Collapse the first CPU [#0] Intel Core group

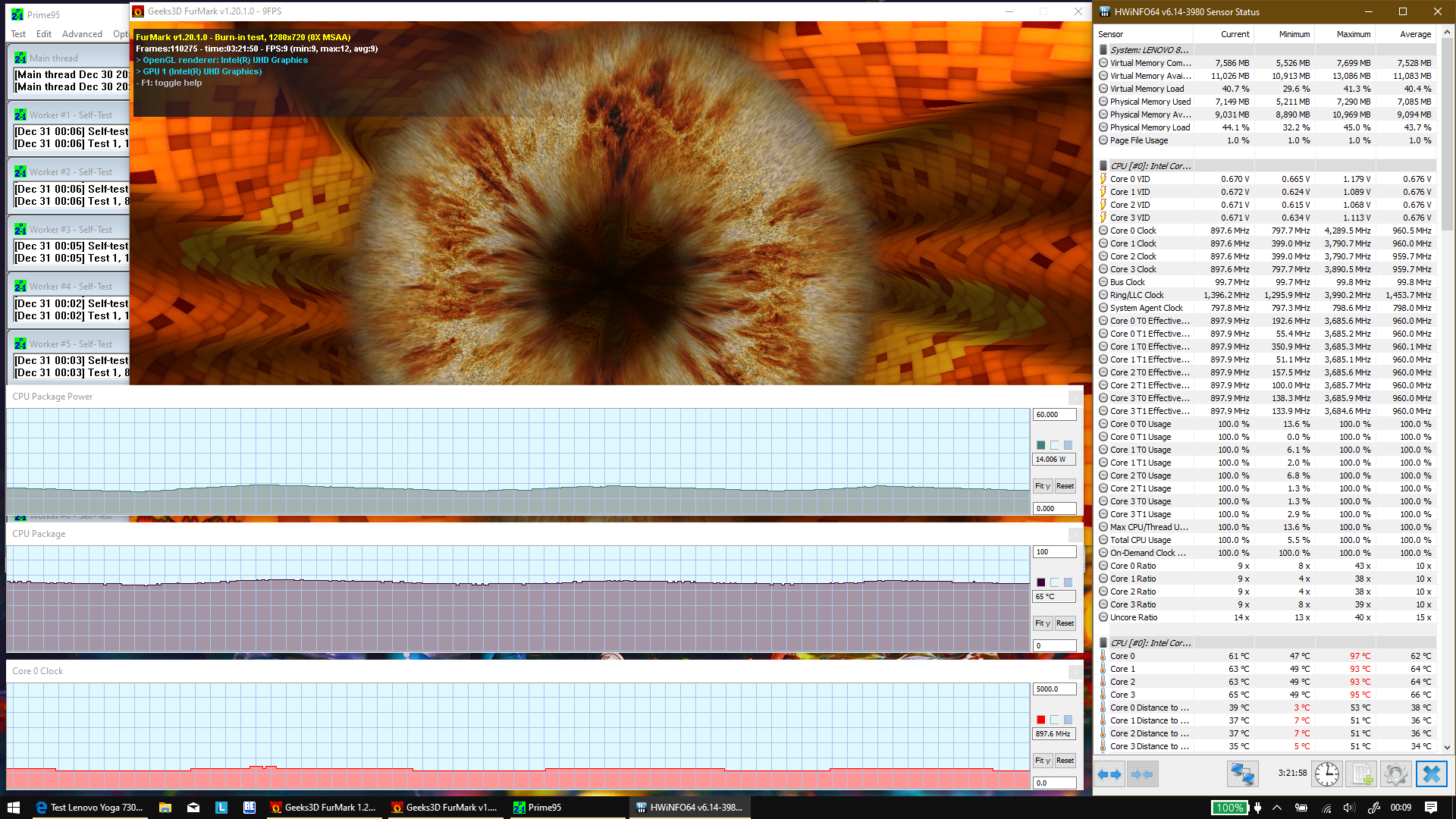[x=1103, y=166]
